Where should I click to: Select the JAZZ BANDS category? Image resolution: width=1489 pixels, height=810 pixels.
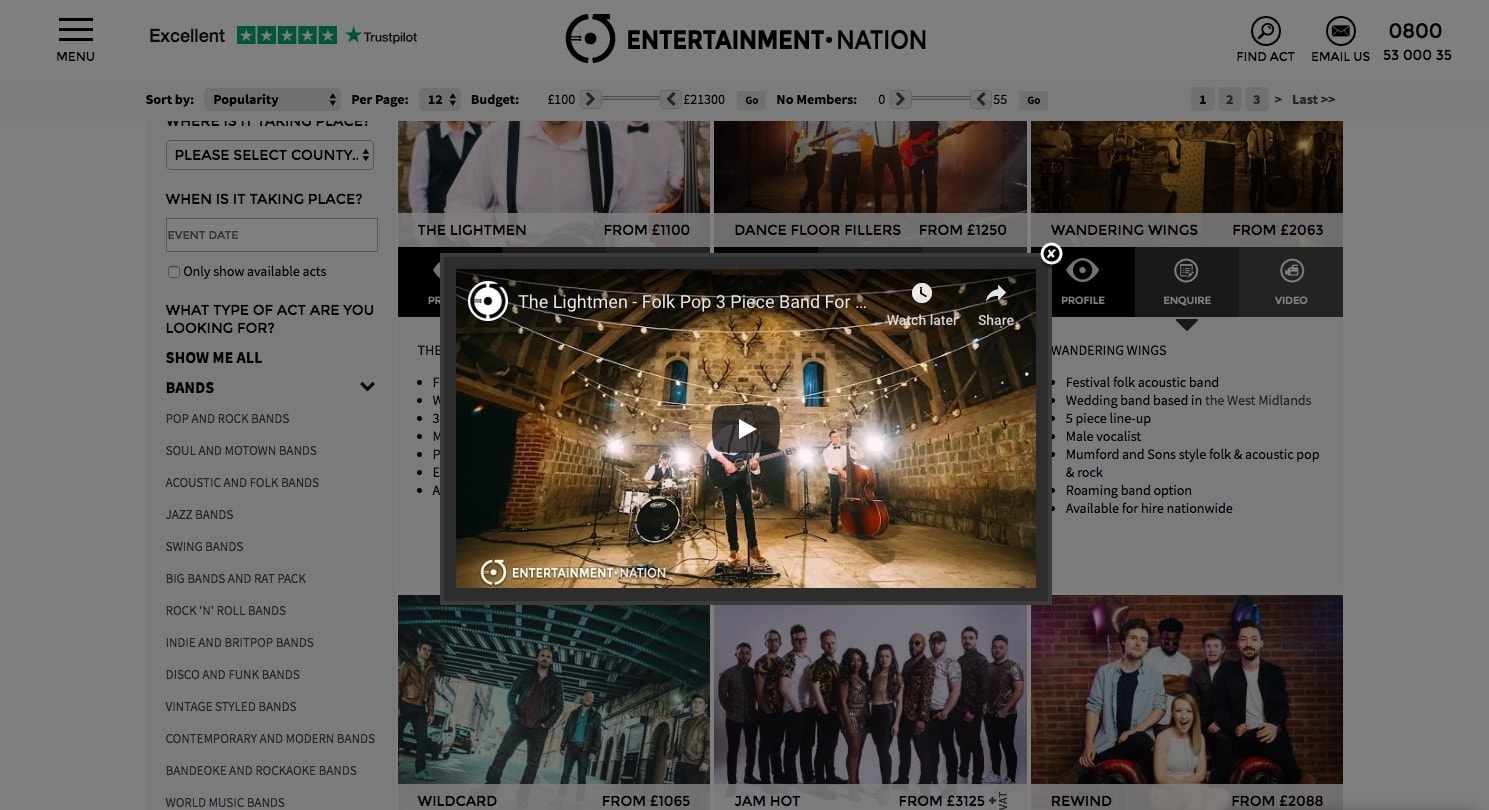click(199, 514)
